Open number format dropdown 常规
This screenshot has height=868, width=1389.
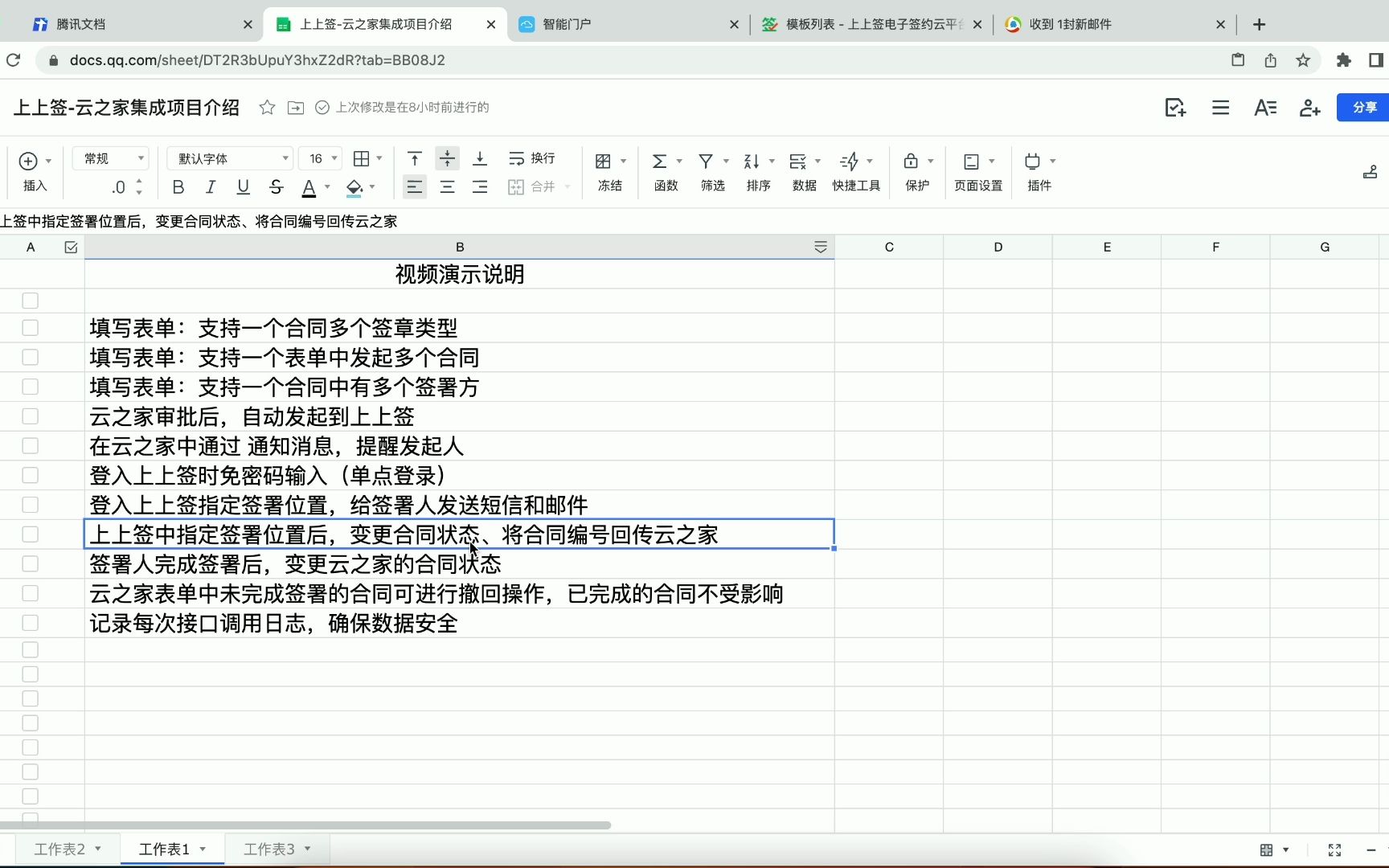pos(112,158)
